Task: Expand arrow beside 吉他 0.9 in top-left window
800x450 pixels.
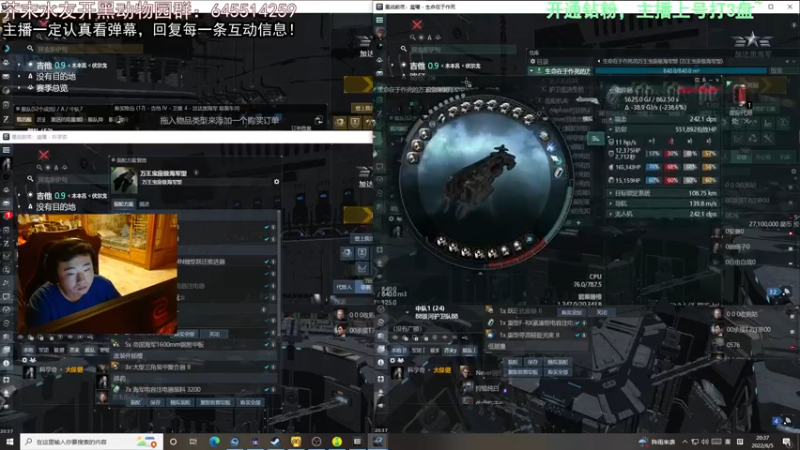Action: pyautogui.click(x=19, y=65)
